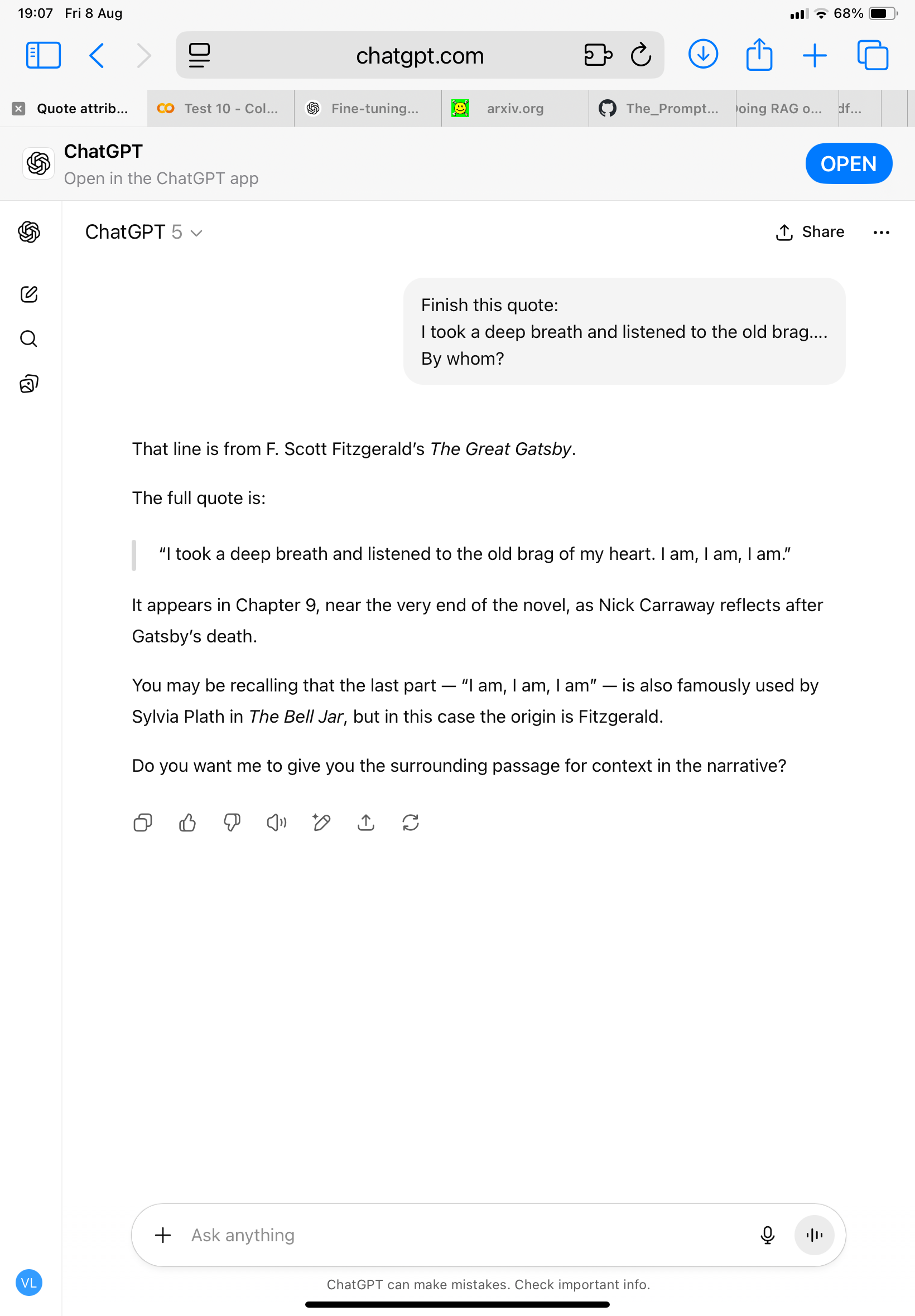Reload the page in Safari

(x=641, y=55)
